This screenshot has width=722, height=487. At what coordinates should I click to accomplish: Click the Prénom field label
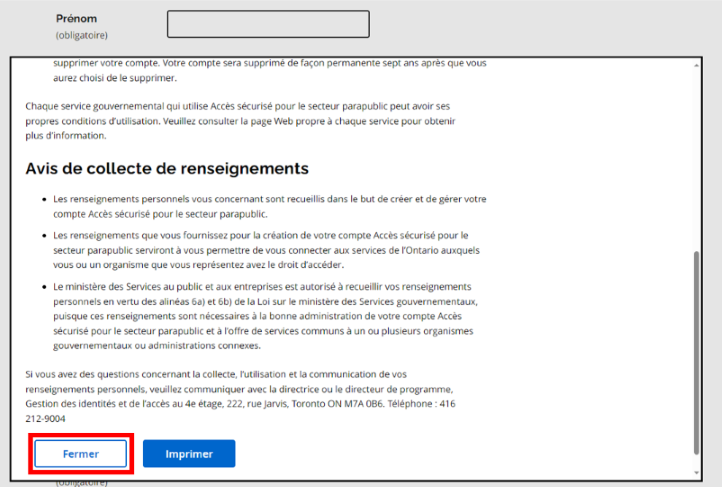point(78,19)
